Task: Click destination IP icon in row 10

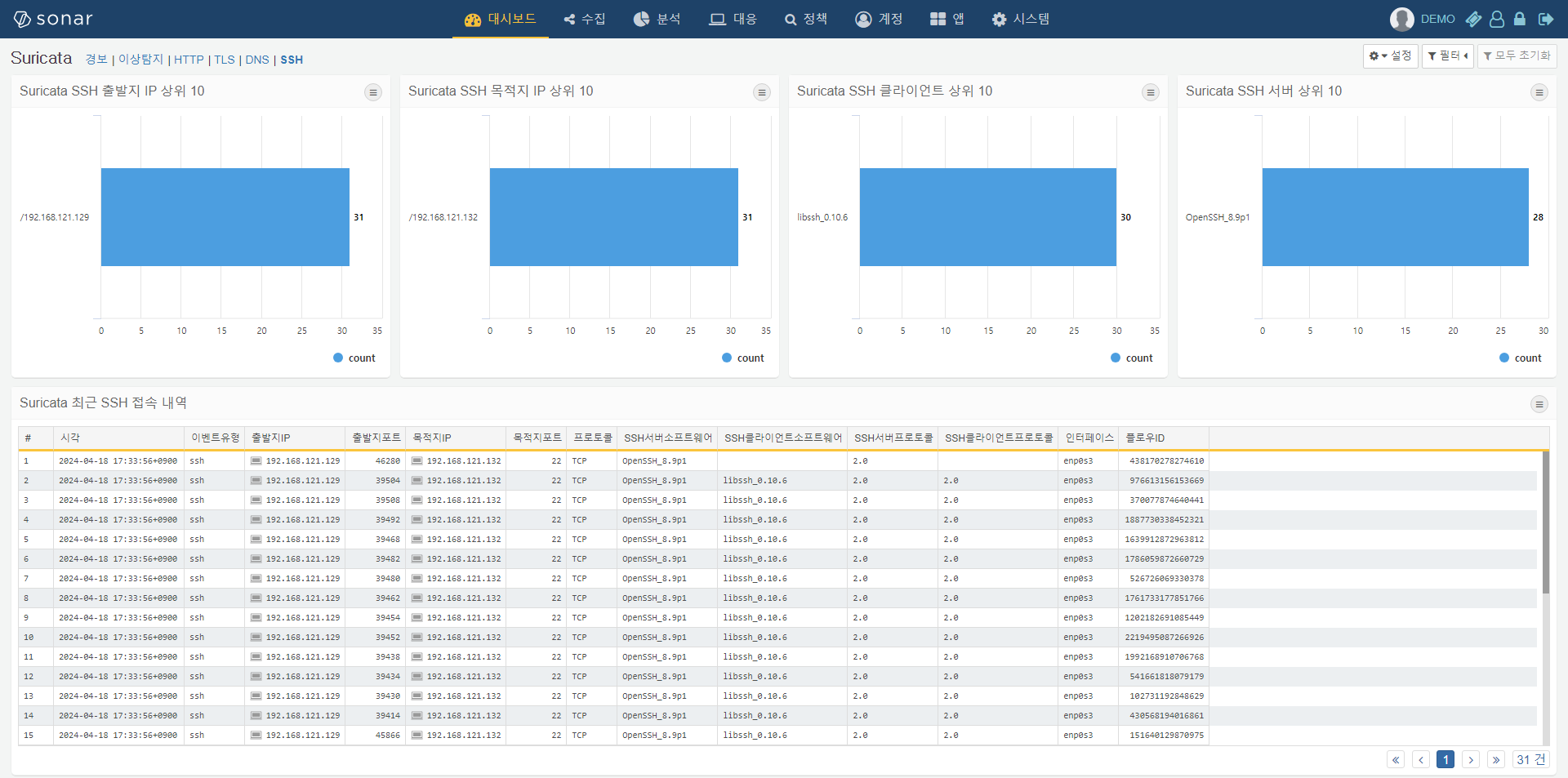Action: 417,638
